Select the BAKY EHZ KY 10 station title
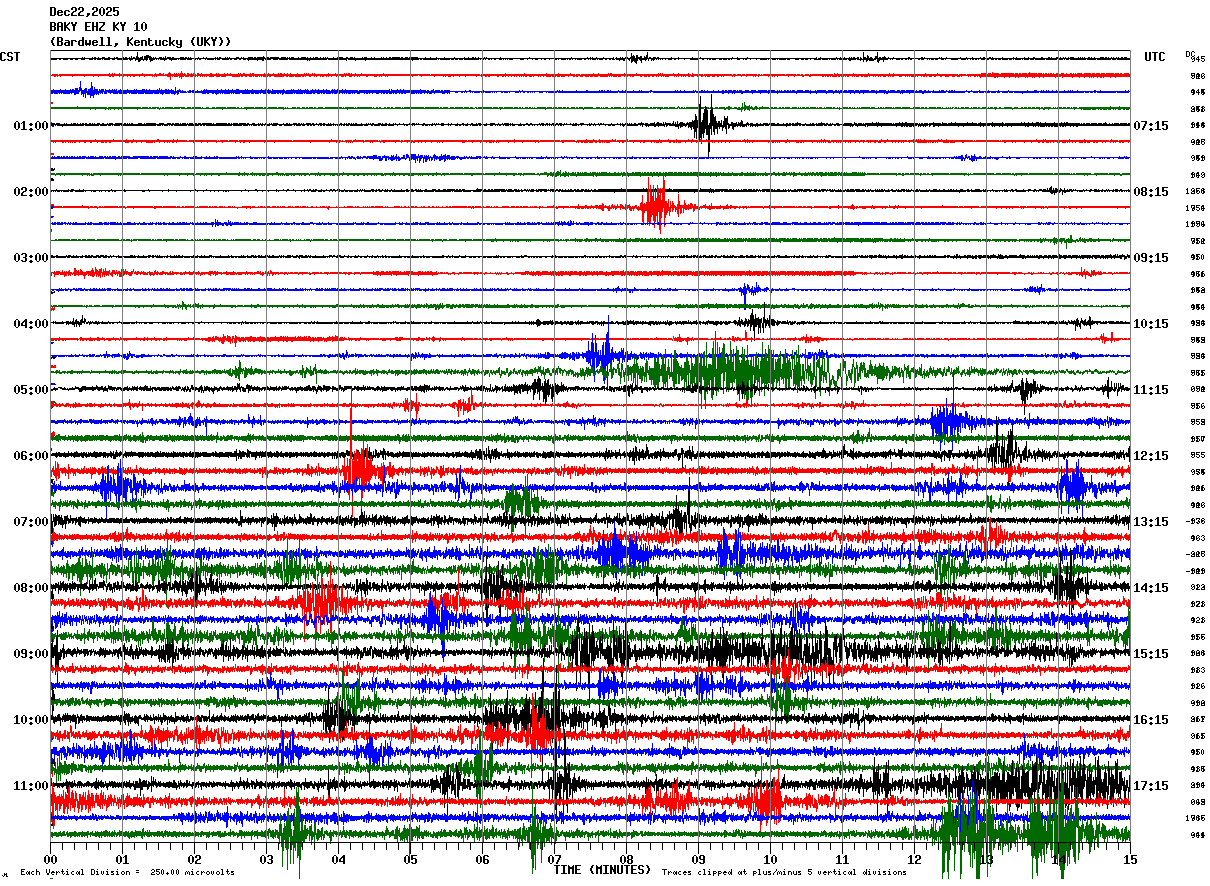1210x886 pixels. click(98, 27)
